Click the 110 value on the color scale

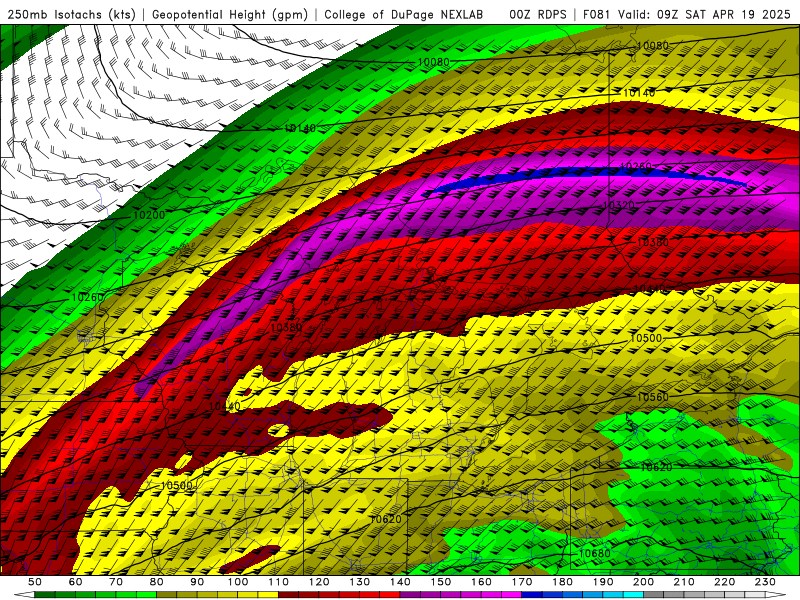(x=278, y=582)
